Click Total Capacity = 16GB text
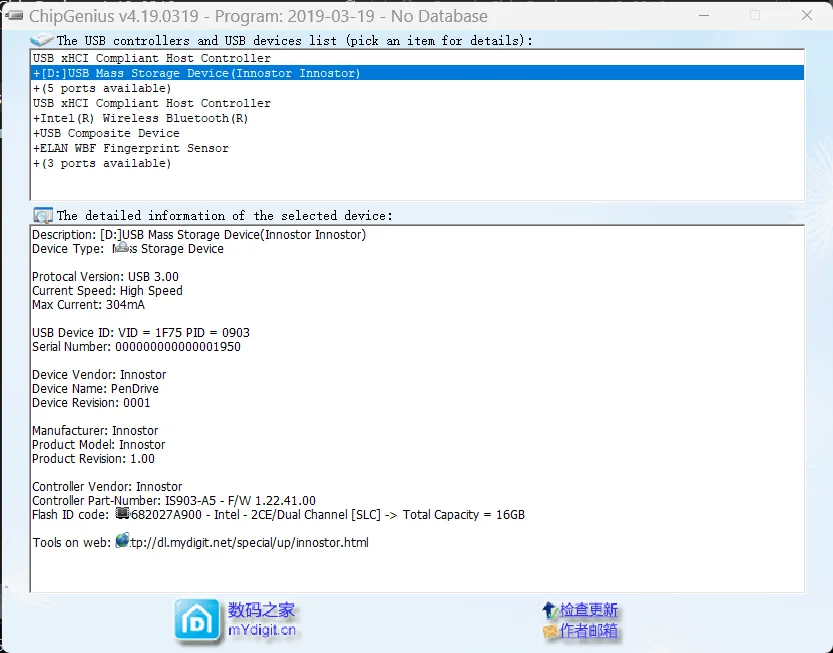The height and width of the screenshot is (653, 833). 463,514
